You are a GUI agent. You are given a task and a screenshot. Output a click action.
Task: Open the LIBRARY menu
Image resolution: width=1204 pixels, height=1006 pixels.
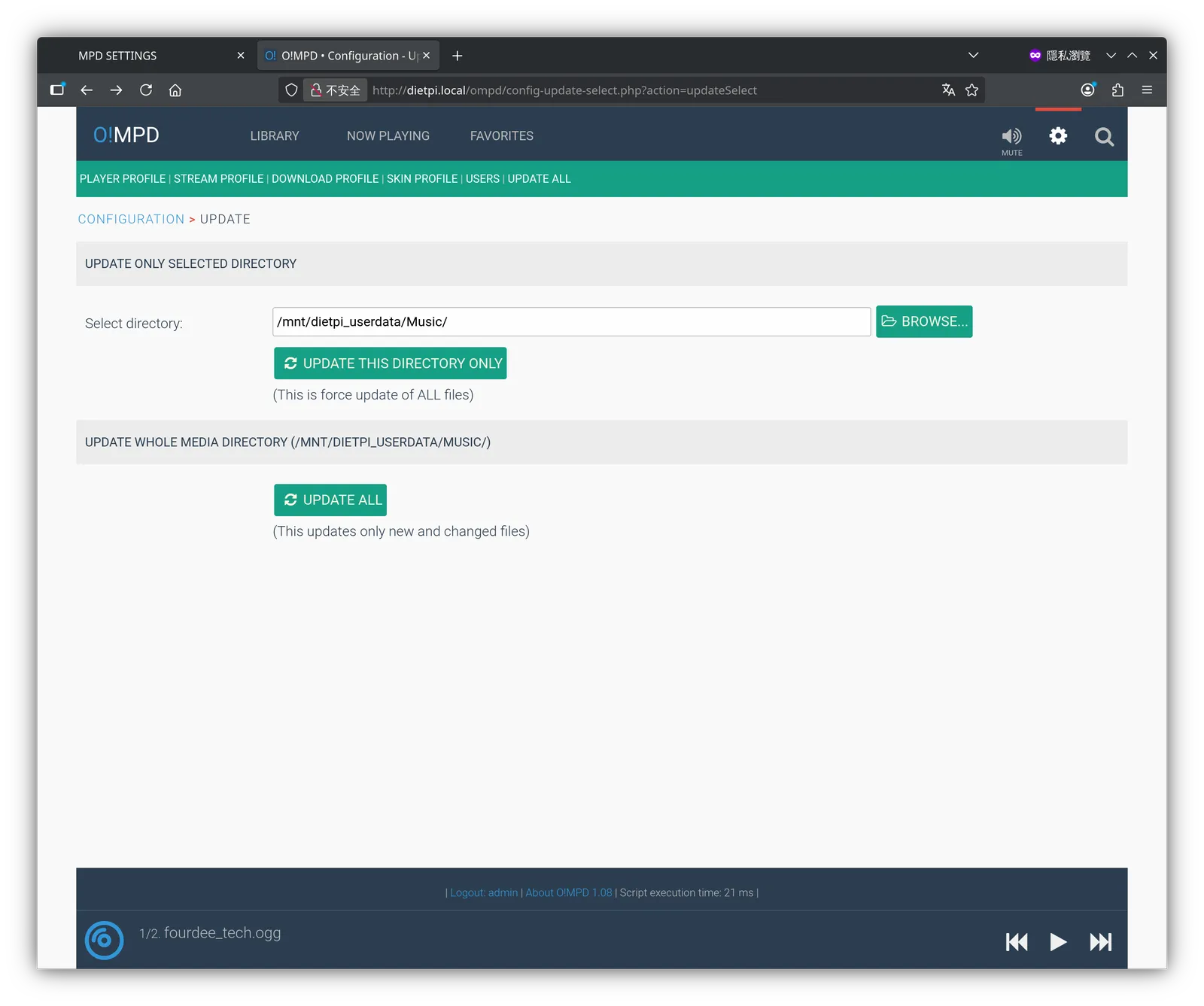click(275, 136)
